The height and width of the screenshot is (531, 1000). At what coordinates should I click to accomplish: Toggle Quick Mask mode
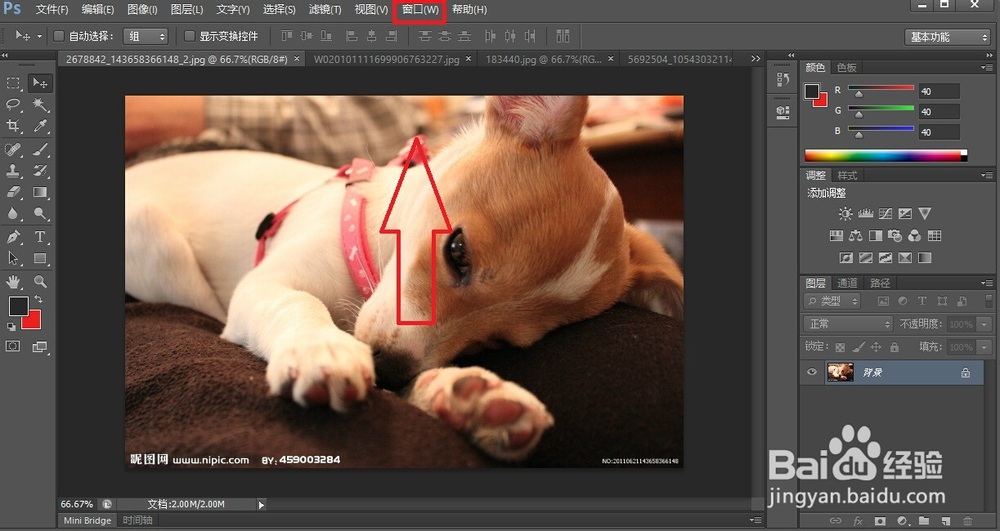tap(13, 346)
